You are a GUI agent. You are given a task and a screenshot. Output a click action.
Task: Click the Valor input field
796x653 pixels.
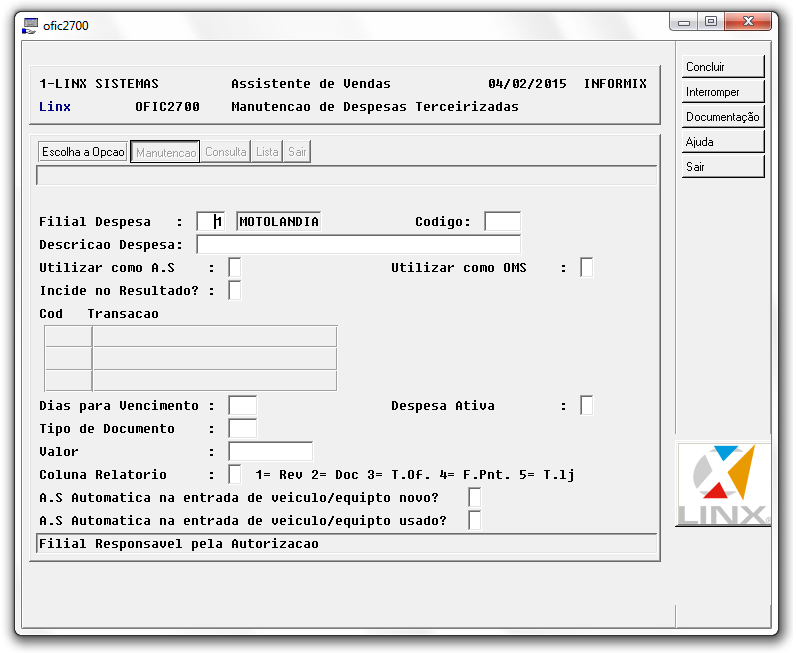(270, 451)
